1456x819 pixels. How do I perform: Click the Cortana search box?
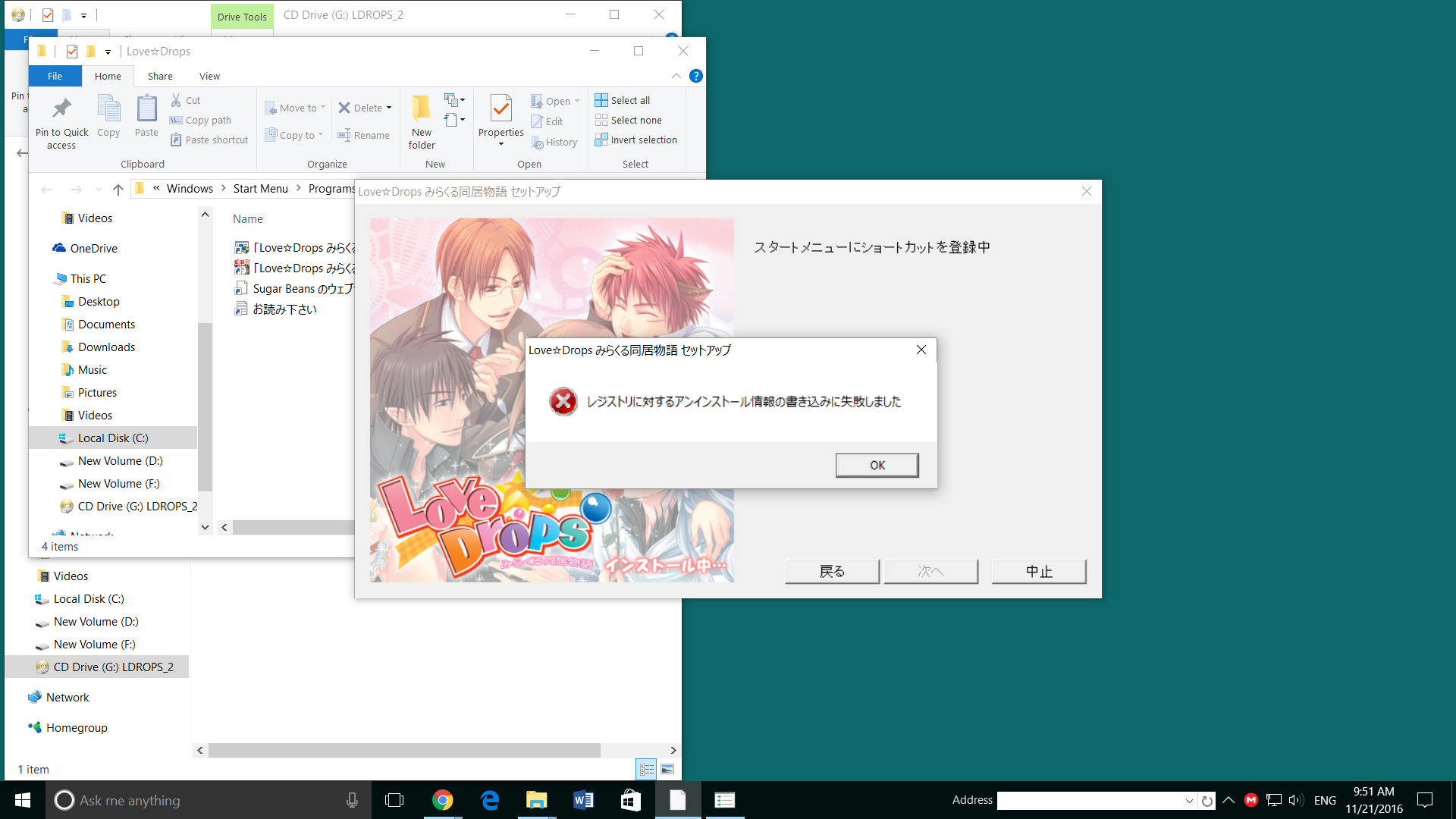pos(209,800)
